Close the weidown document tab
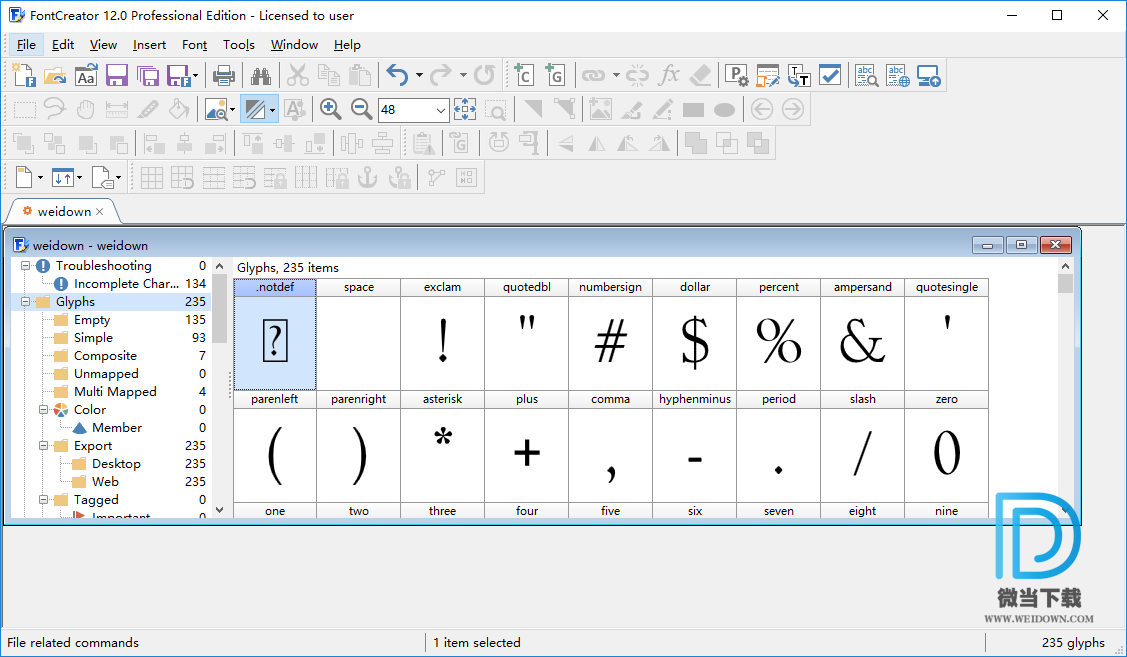Screen dimensions: 1127x657 (x=100, y=212)
